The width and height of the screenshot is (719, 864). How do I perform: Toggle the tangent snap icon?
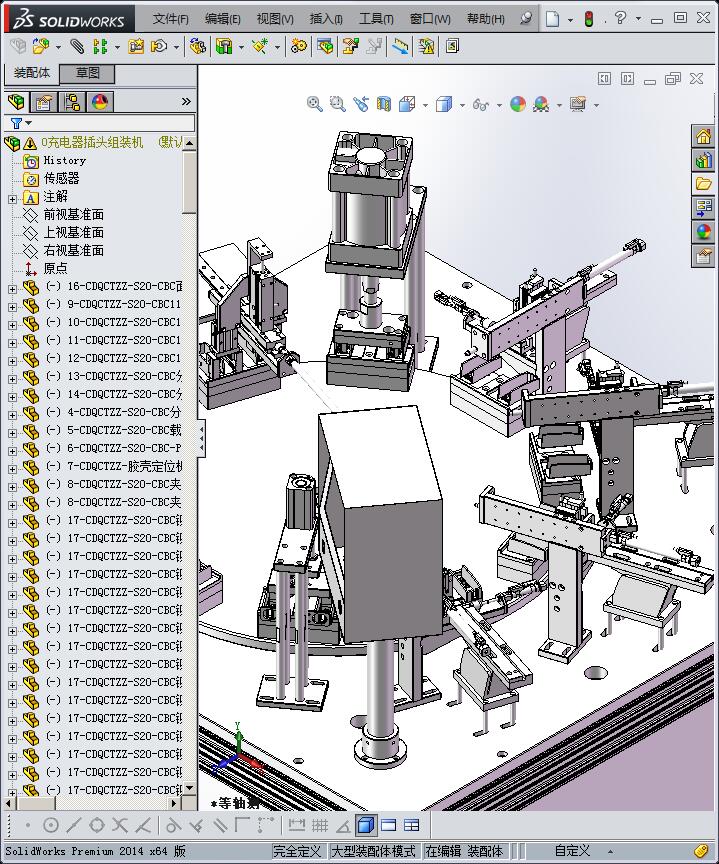[x=172, y=825]
